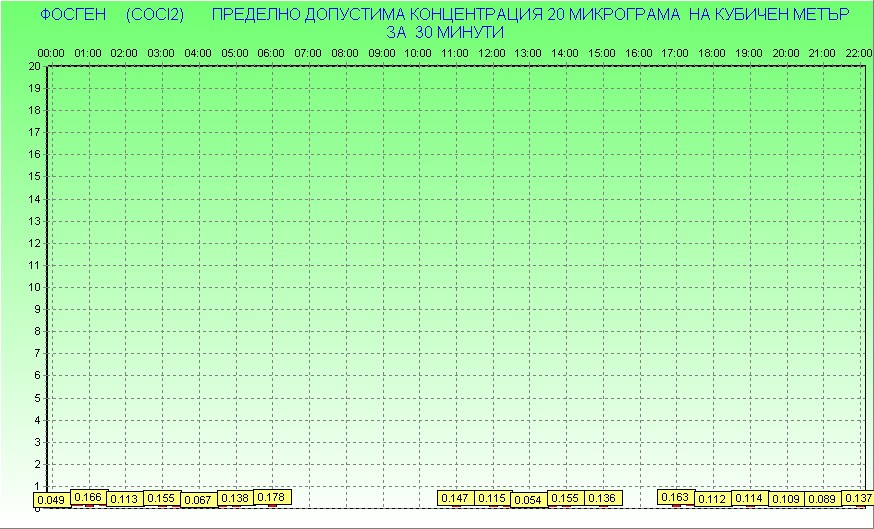Click the 0.089 data point label
This screenshot has height=529, width=874.
[822, 499]
